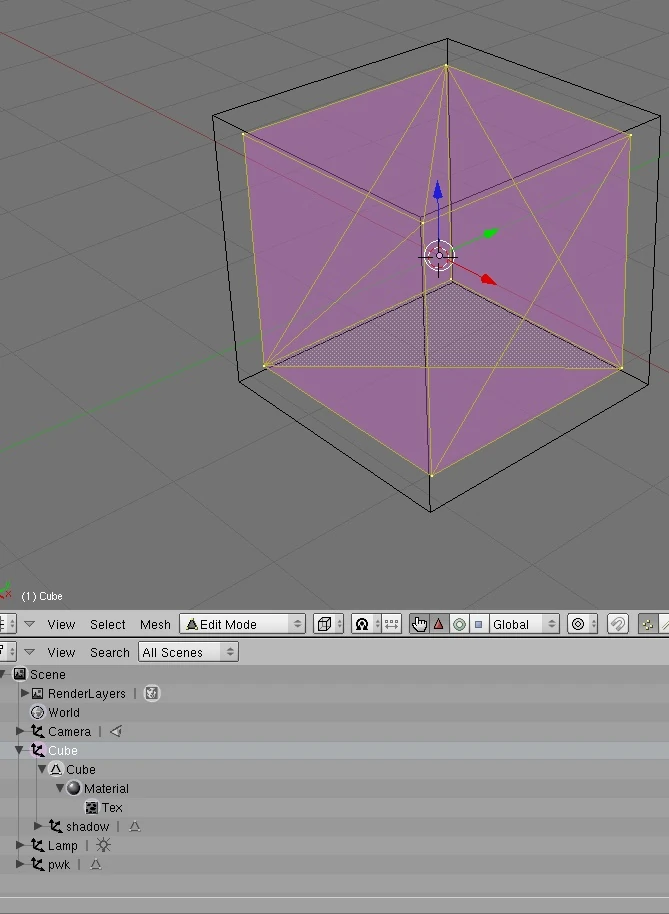The height and width of the screenshot is (914, 669).
Task: Click the mesh vertex below the cube's bottom corner
Action: click(x=431, y=475)
